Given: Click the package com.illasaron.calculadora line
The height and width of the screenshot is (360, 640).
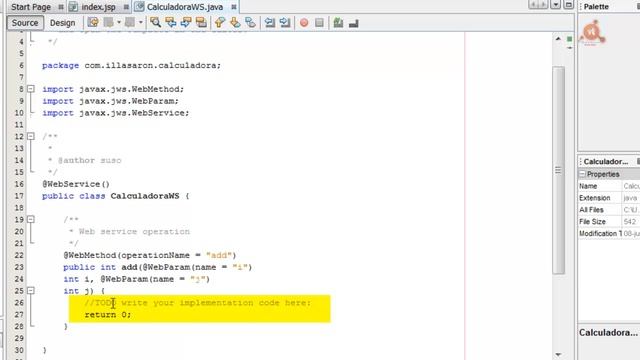Looking at the screenshot, I should tap(131, 65).
